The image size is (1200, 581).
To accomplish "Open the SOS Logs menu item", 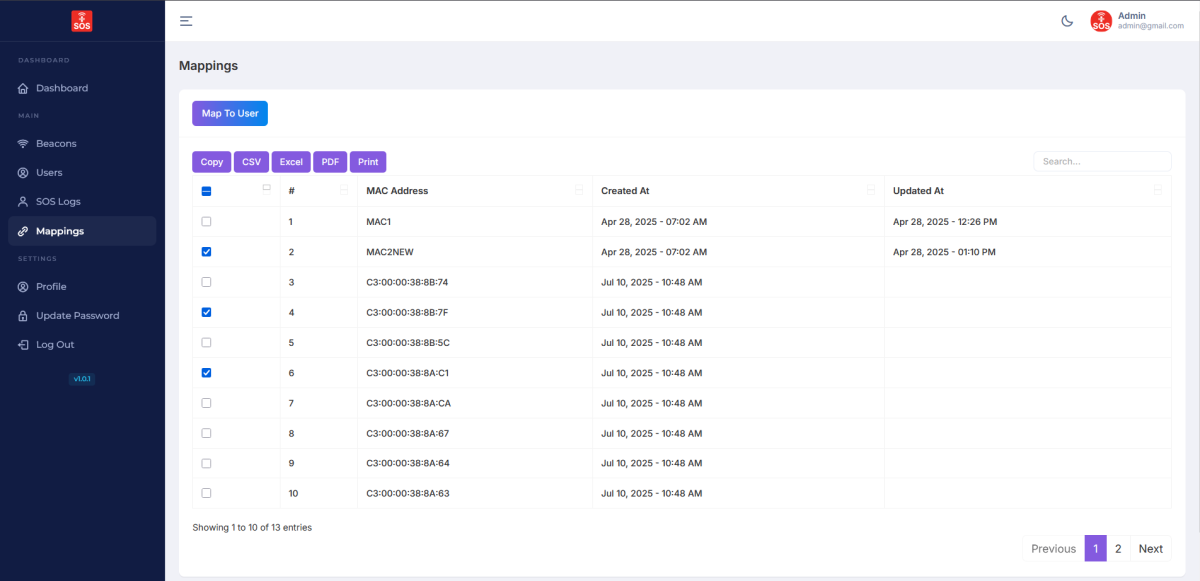I will coord(58,202).
